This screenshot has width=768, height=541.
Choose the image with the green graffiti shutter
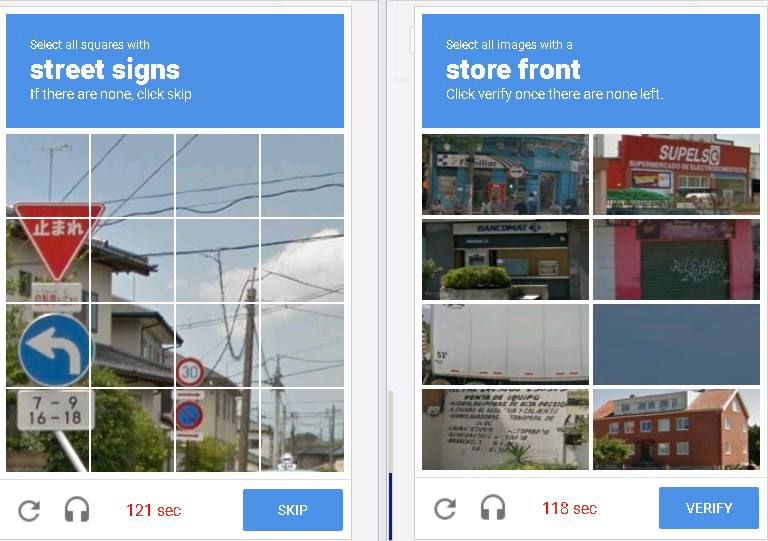point(676,259)
